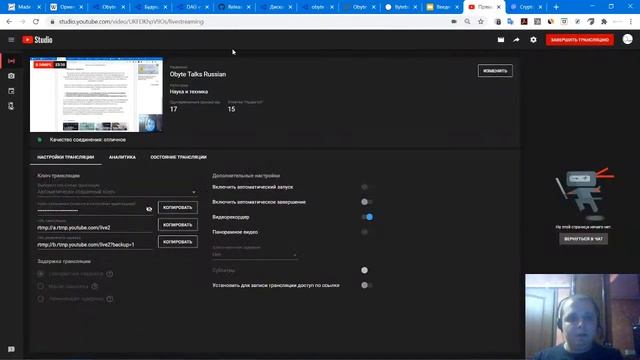The image size is (640, 360).
Task: Switch to the 'АНАЛИТИКА' tab
Action: [x=122, y=157]
